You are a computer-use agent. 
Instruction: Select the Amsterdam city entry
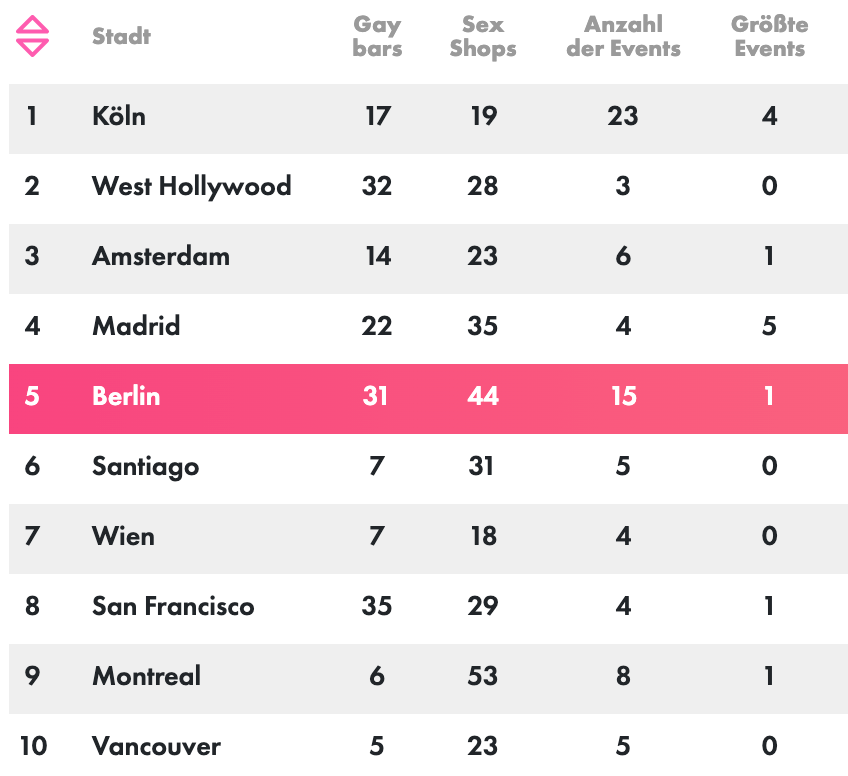tap(161, 256)
